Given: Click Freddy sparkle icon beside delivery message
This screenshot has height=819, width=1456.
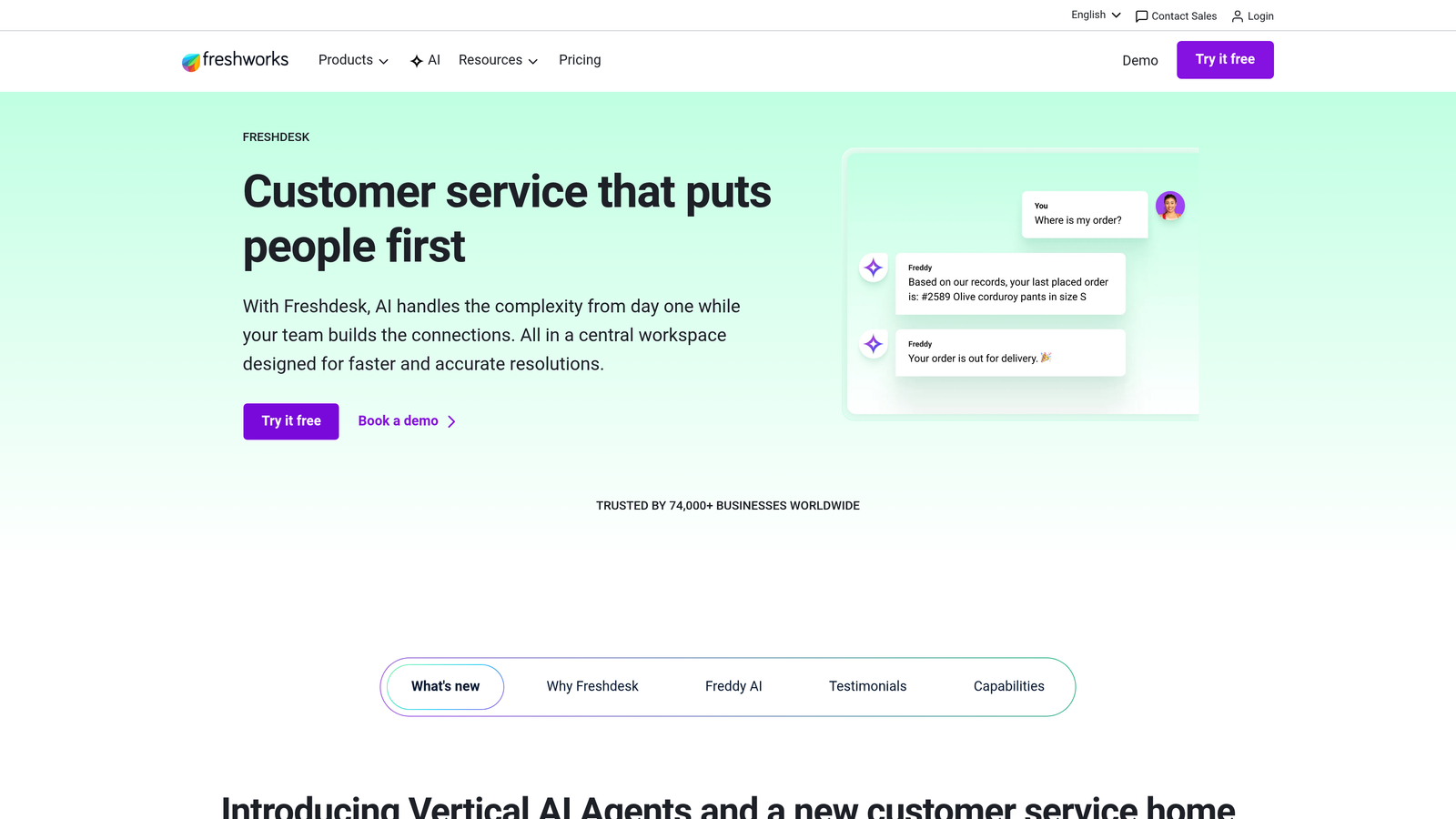Looking at the screenshot, I should (x=874, y=344).
